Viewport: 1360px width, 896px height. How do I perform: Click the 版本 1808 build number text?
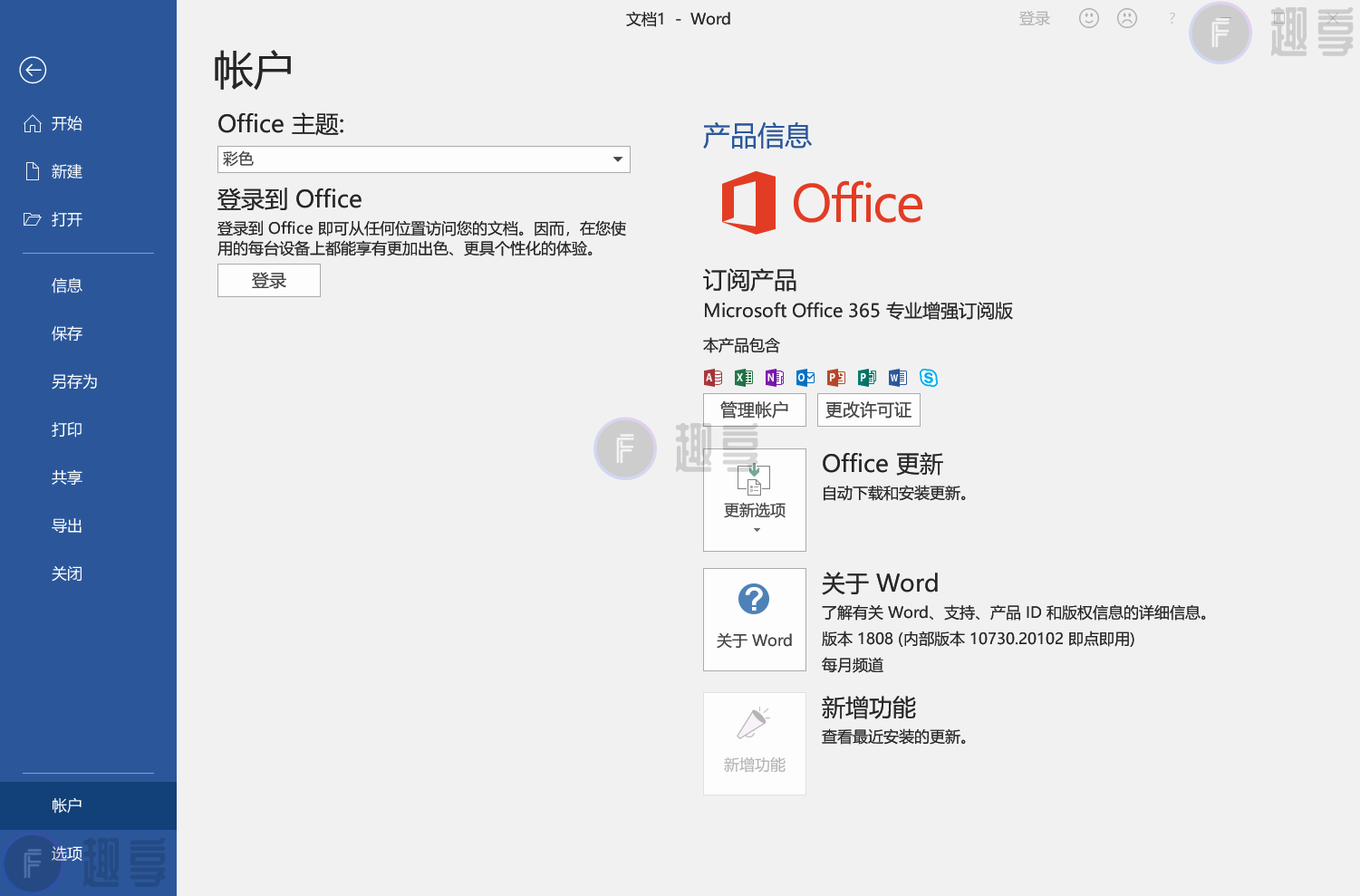point(978,639)
